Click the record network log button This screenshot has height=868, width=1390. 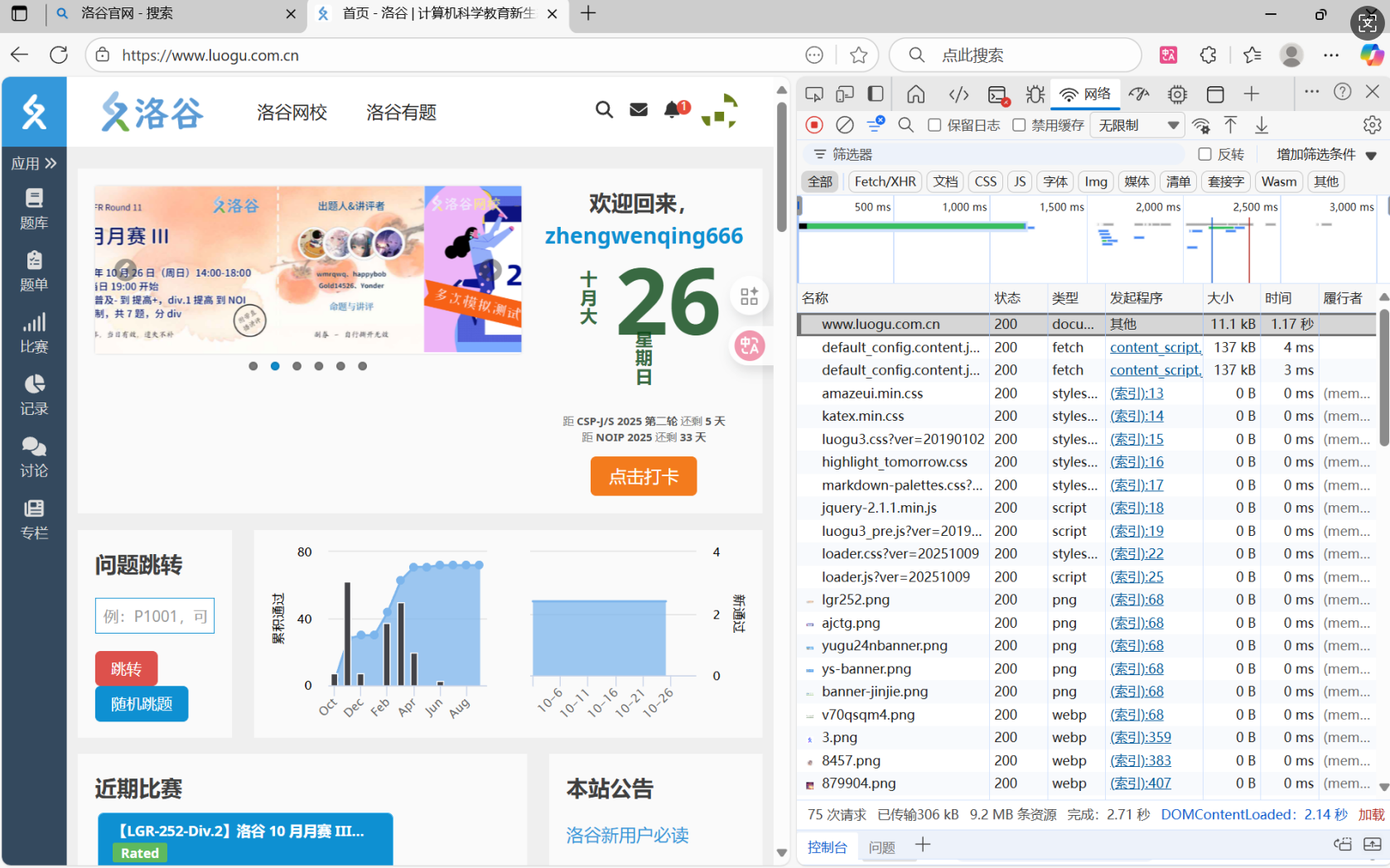pyautogui.click(x=814, y=125)
